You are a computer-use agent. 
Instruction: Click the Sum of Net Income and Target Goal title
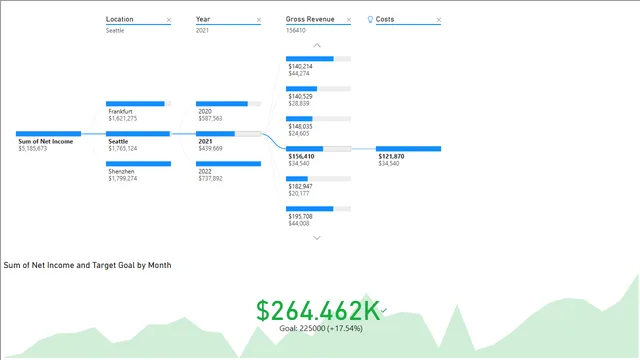87,265
